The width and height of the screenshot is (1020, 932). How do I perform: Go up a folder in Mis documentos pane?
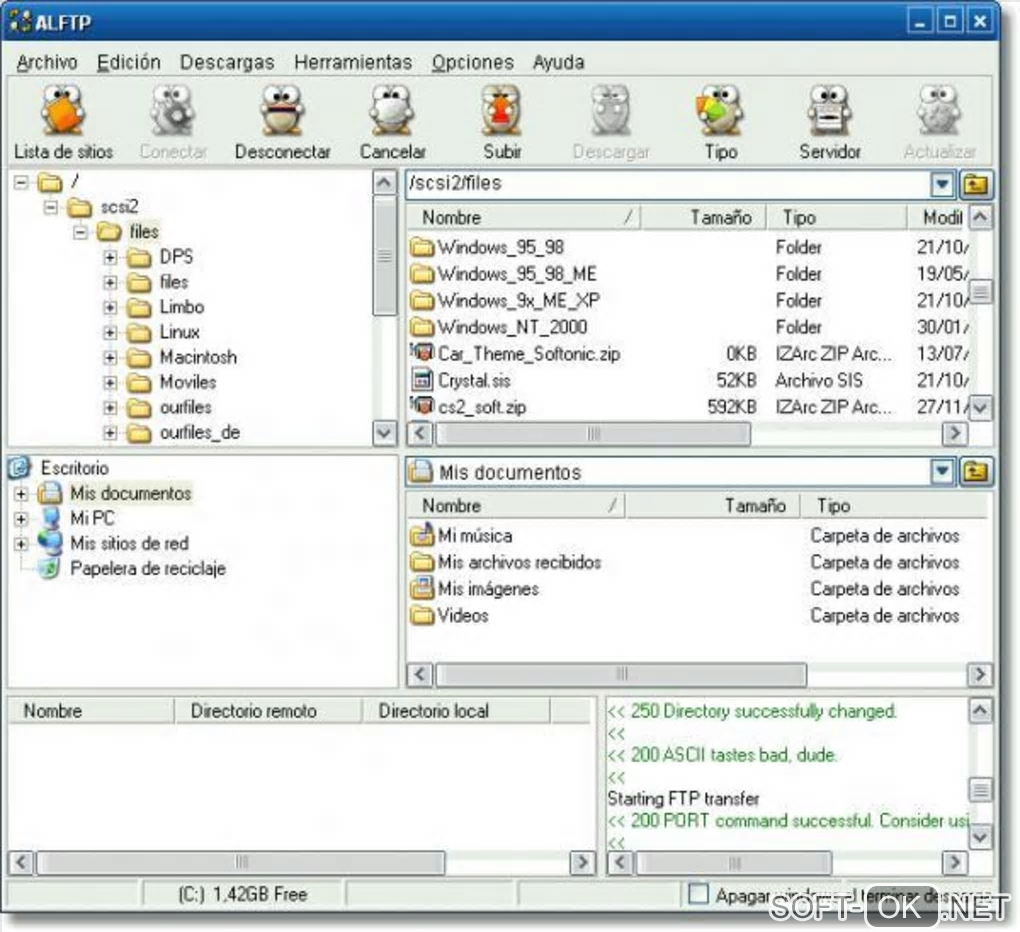point(976,472)
